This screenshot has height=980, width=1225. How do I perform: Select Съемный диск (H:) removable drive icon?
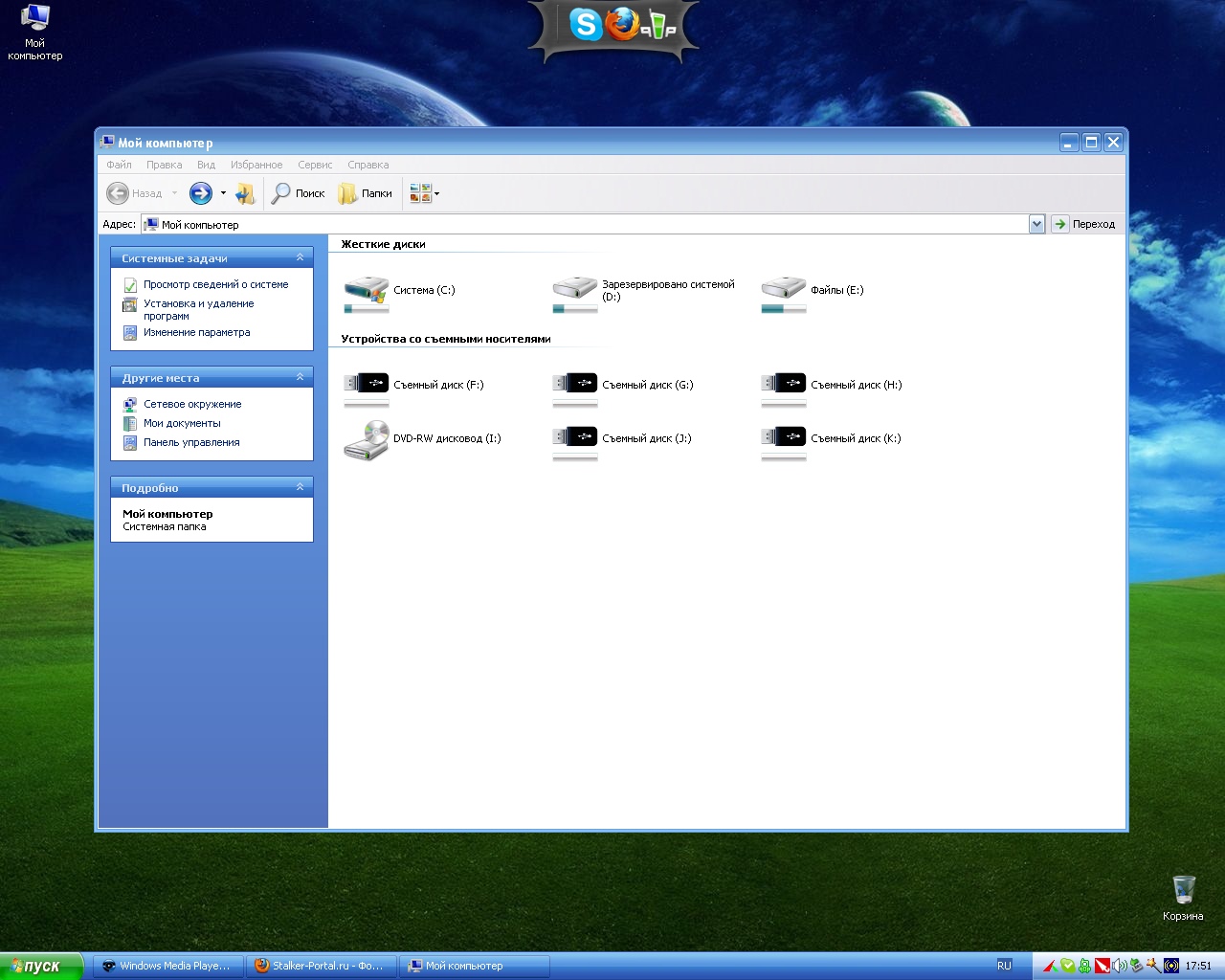[783, 388]
